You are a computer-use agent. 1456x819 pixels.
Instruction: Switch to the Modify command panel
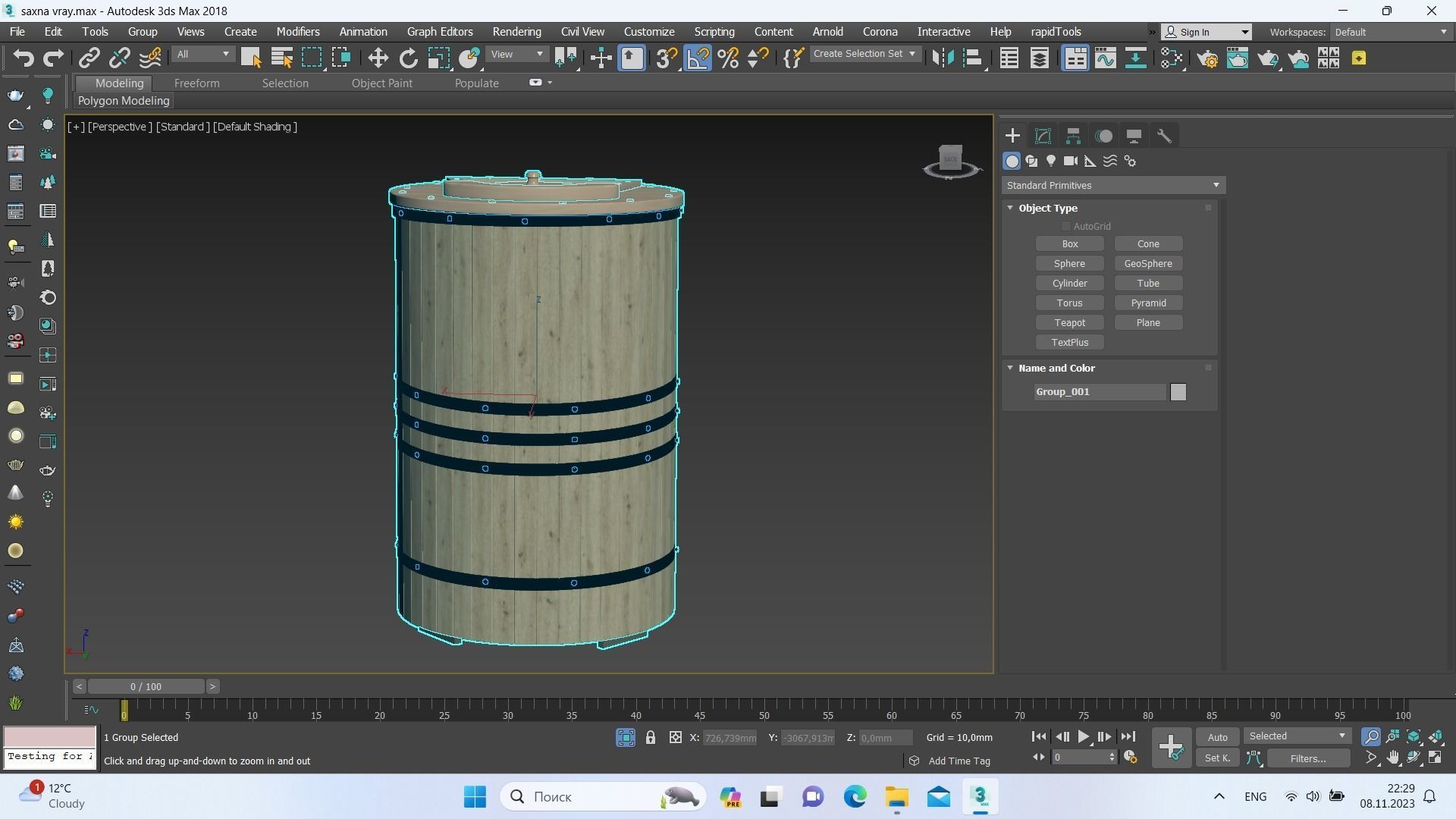1043,136
